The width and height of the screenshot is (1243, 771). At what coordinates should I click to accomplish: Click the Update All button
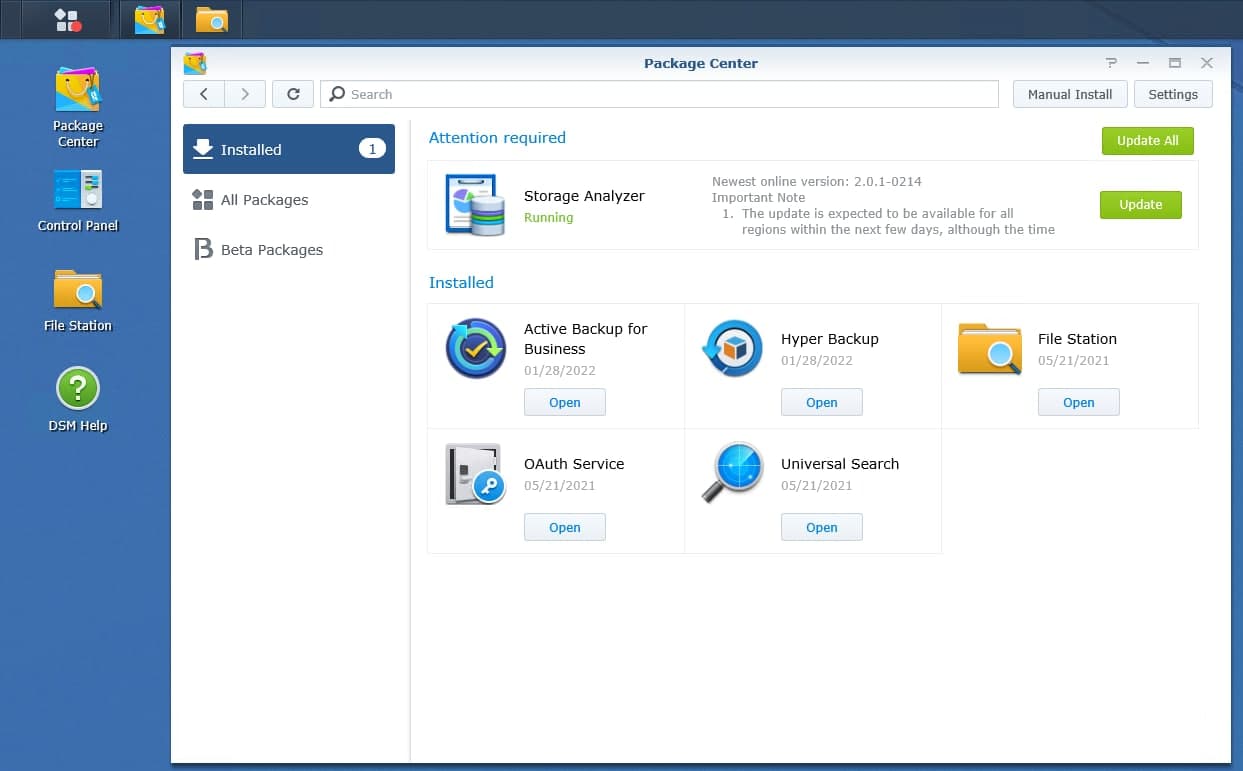1148,141
